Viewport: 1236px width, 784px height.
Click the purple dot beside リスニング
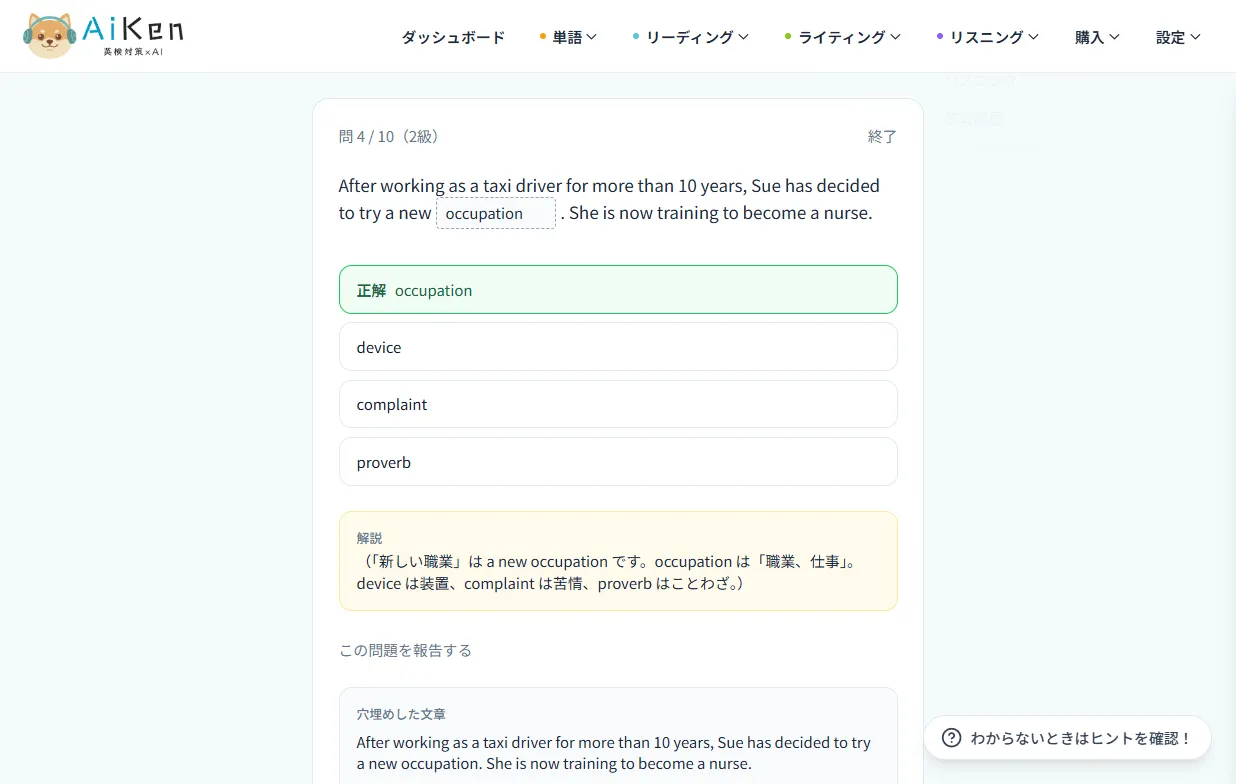(940, 37)
